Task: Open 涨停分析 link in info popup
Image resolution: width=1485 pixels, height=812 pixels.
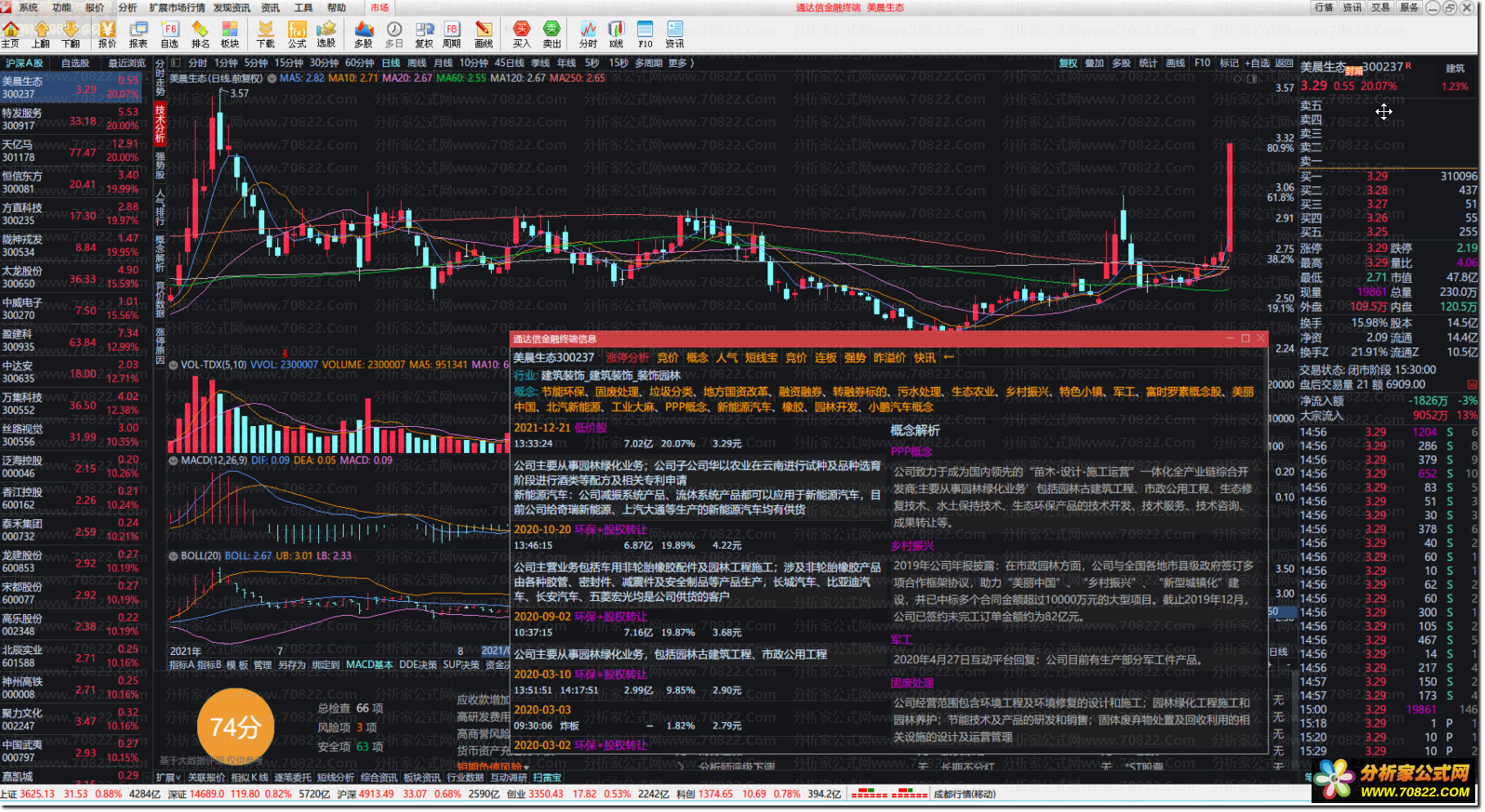Action: click(x=628, y=357)
